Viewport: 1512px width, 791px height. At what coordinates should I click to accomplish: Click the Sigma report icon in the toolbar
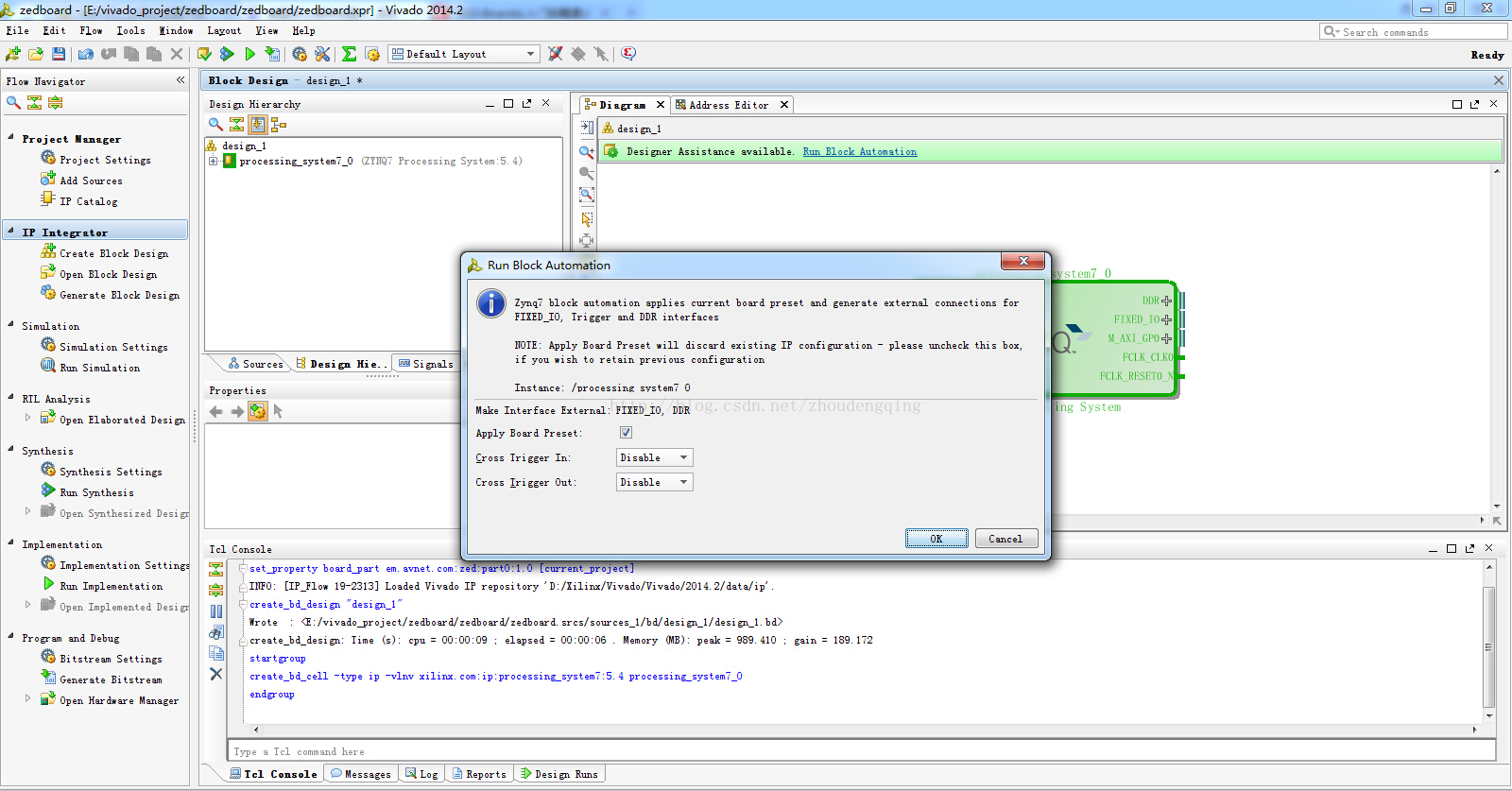click(x=349, y=54)
